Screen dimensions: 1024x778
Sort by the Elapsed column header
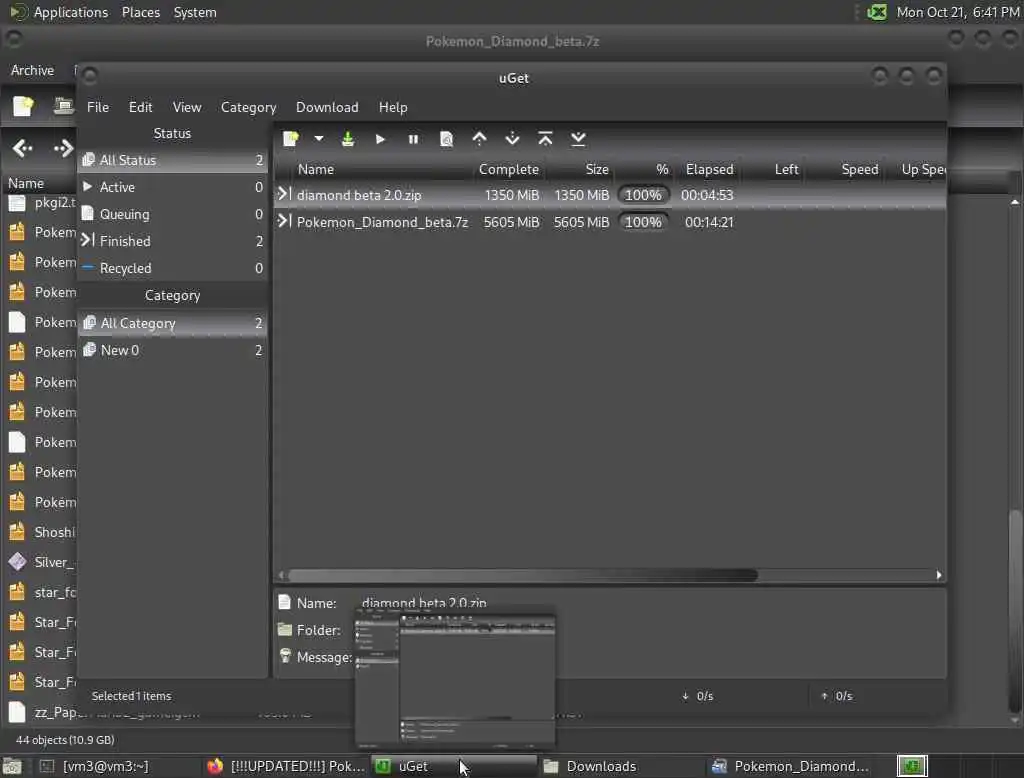pyautogui.click(x=709, y=169)
